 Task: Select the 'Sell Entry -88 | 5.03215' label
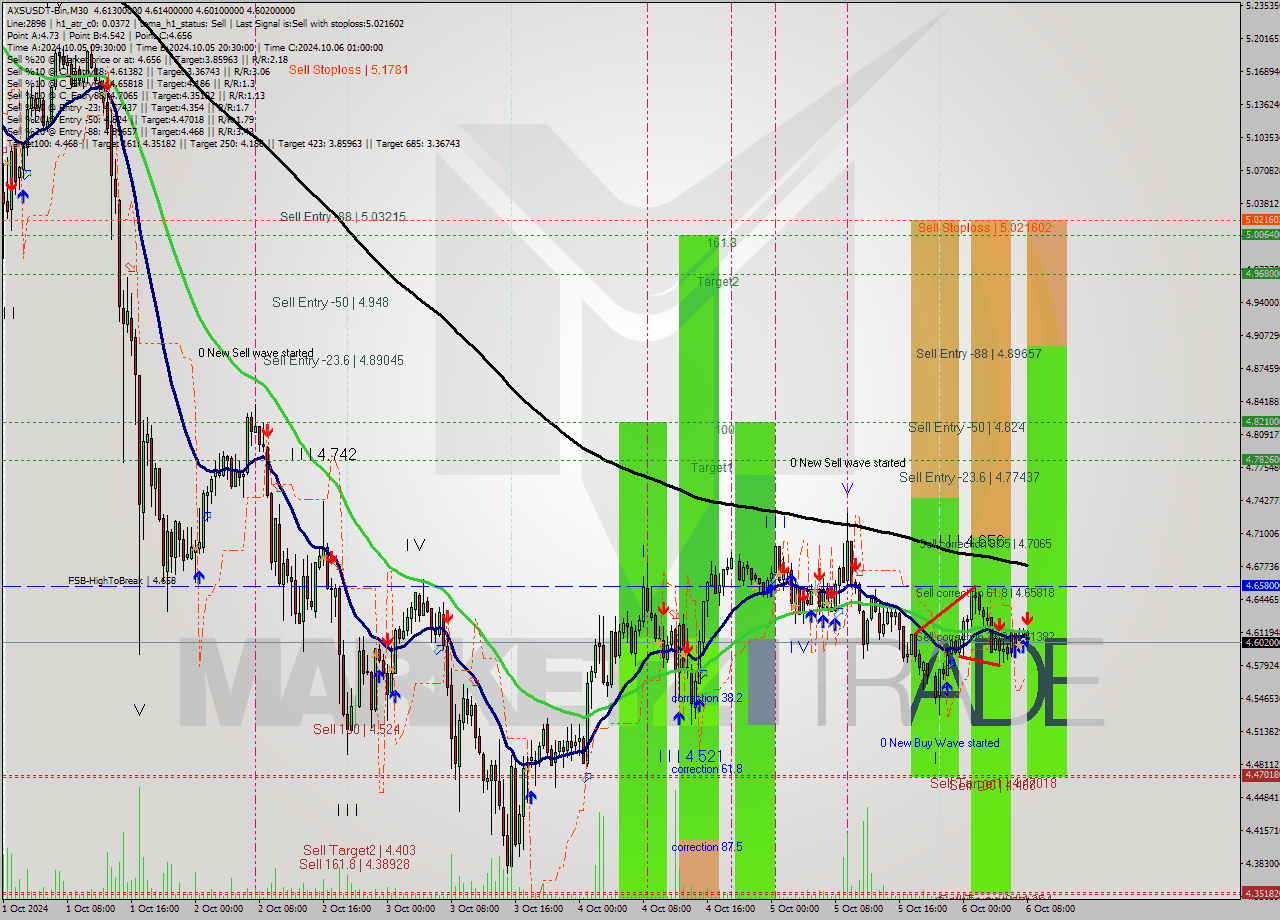343,216
